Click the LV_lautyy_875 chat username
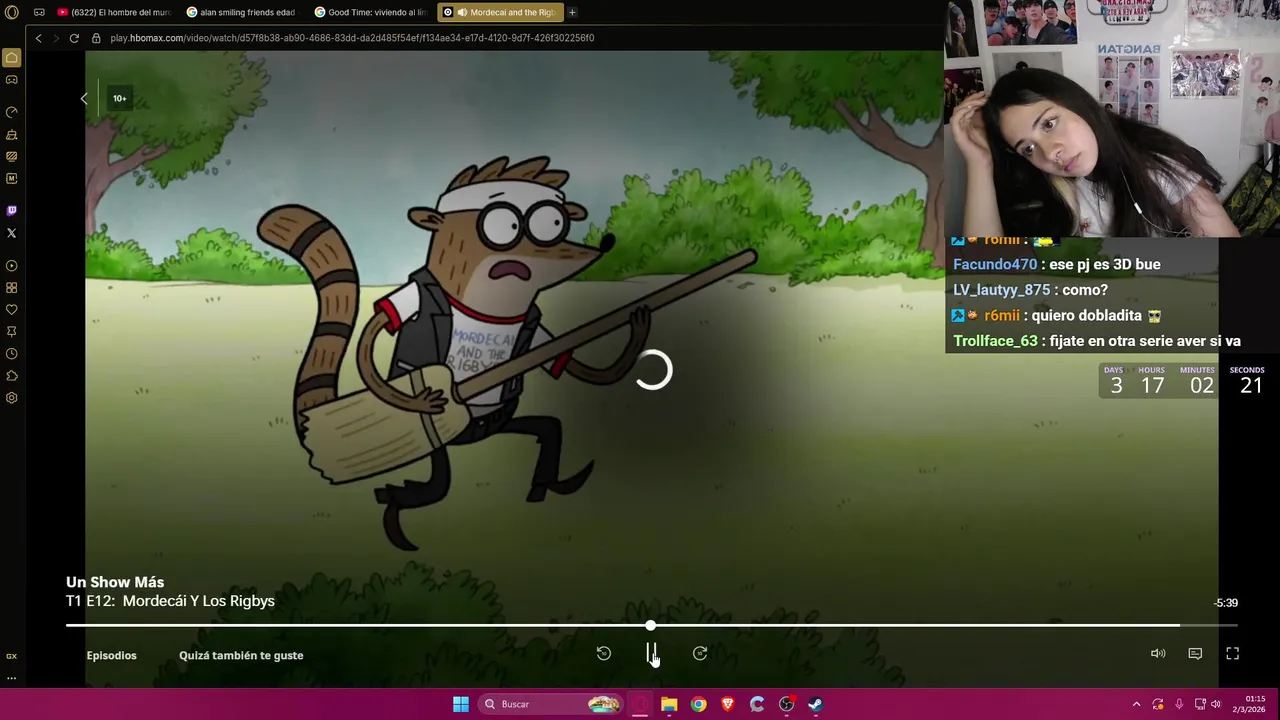Screen dimensions: 1280x720 click(x=1002, y=290)
